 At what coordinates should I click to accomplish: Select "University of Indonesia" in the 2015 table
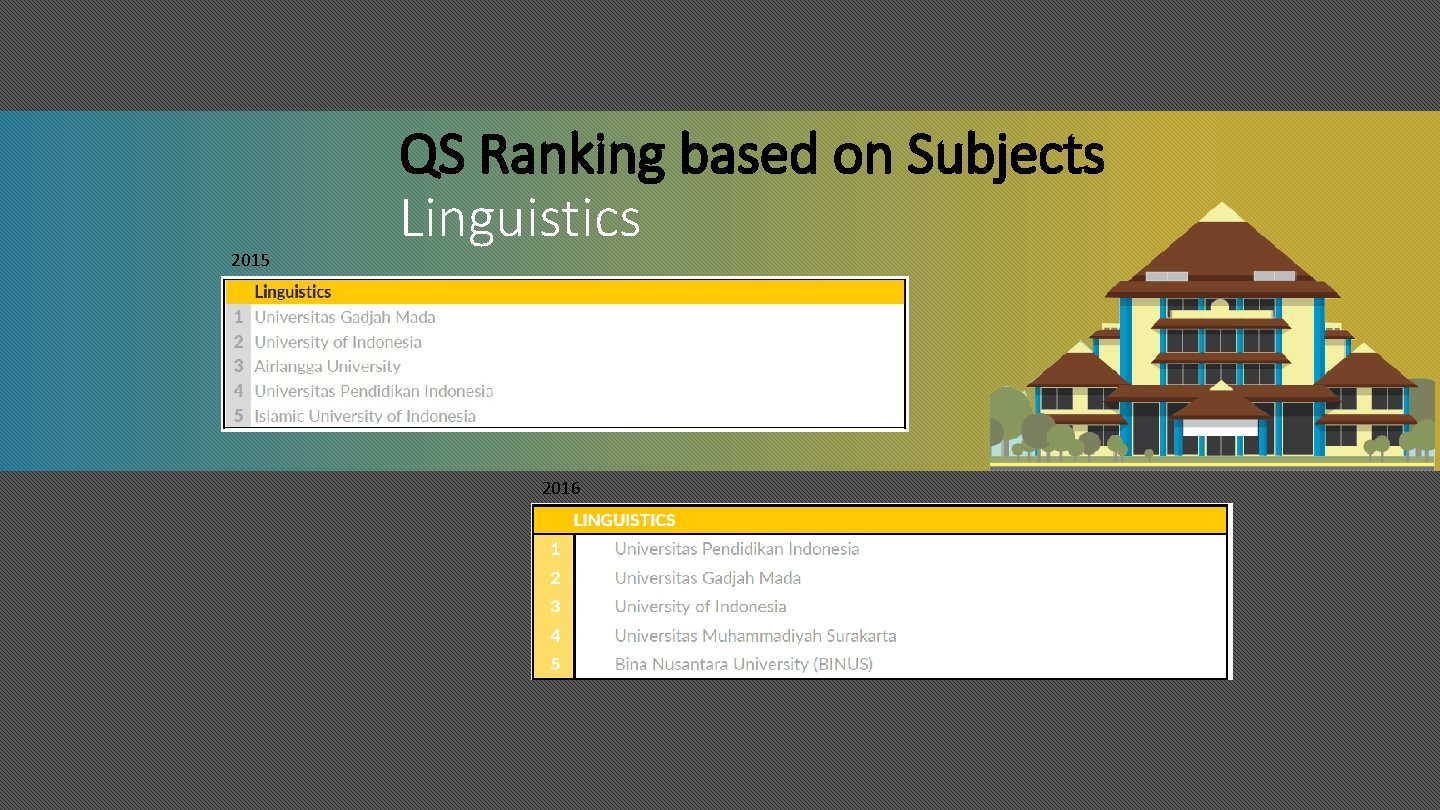(x=338, y=342)
